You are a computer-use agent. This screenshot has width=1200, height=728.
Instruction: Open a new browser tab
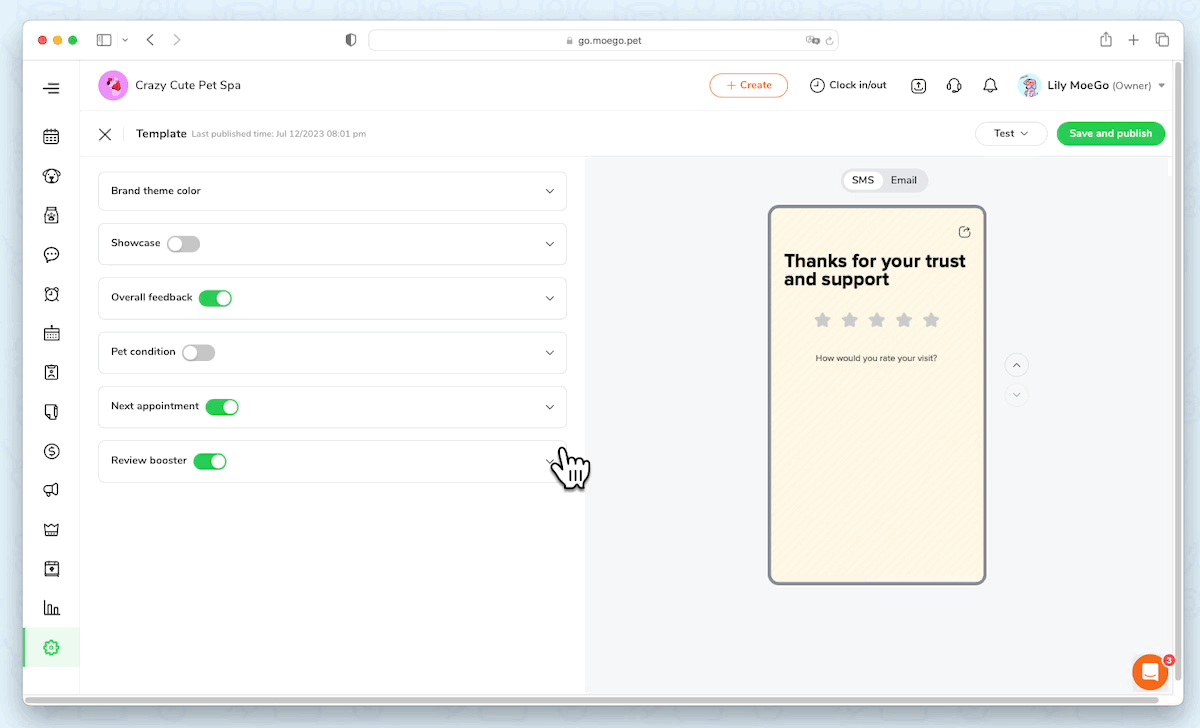1133,40
